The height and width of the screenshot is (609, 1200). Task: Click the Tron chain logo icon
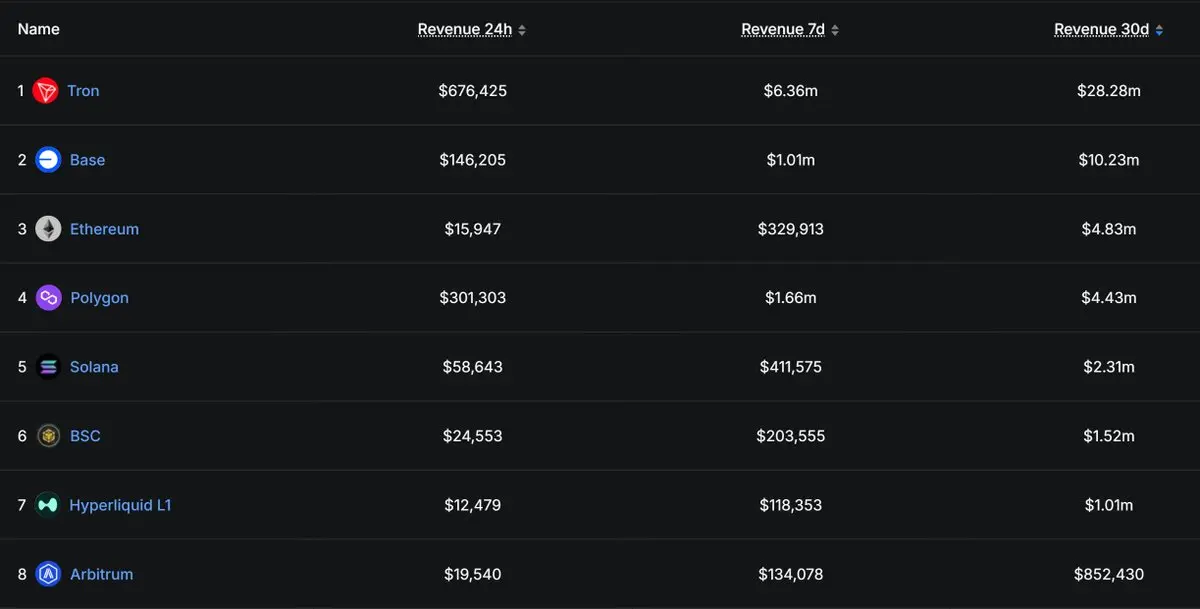[46, 91]
